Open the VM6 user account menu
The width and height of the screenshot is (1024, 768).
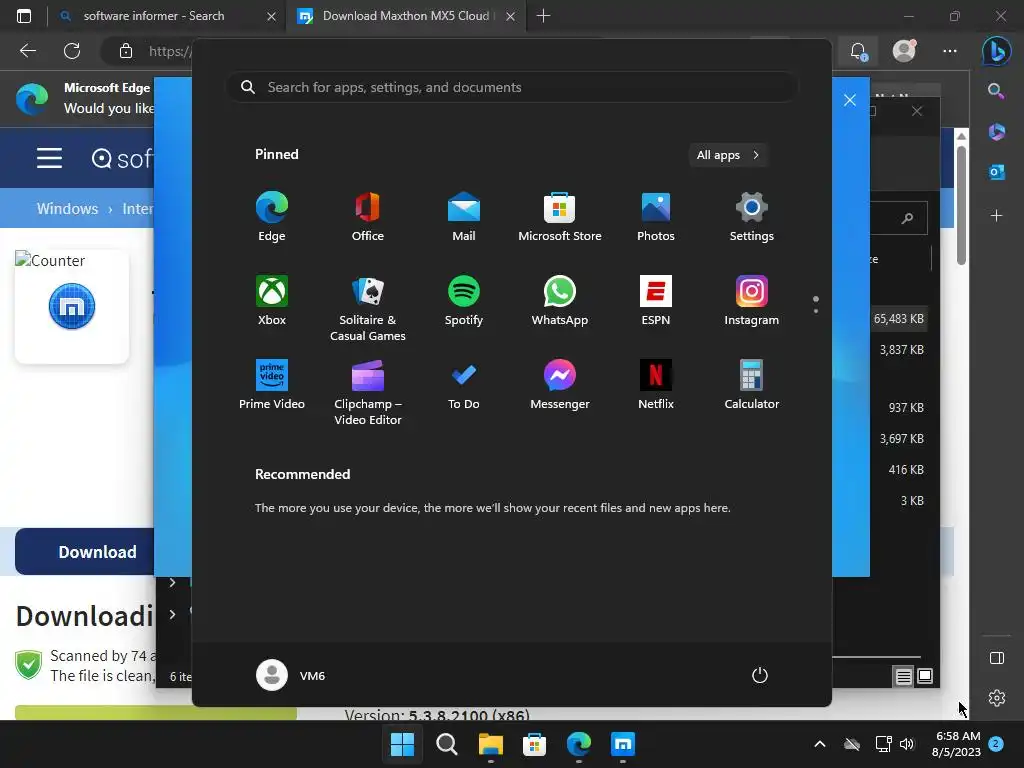click(x=291, y=675)
